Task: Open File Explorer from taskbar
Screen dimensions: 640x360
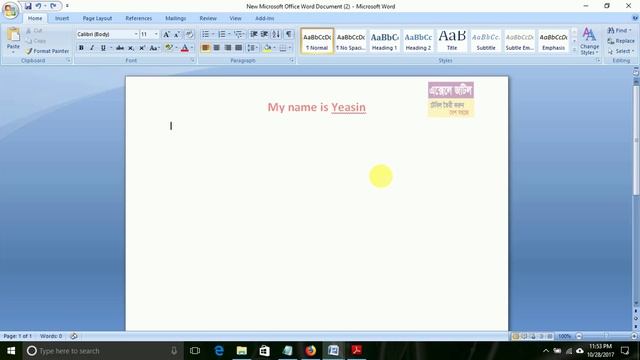Action: pyautogui.click(x=242, y=351)
